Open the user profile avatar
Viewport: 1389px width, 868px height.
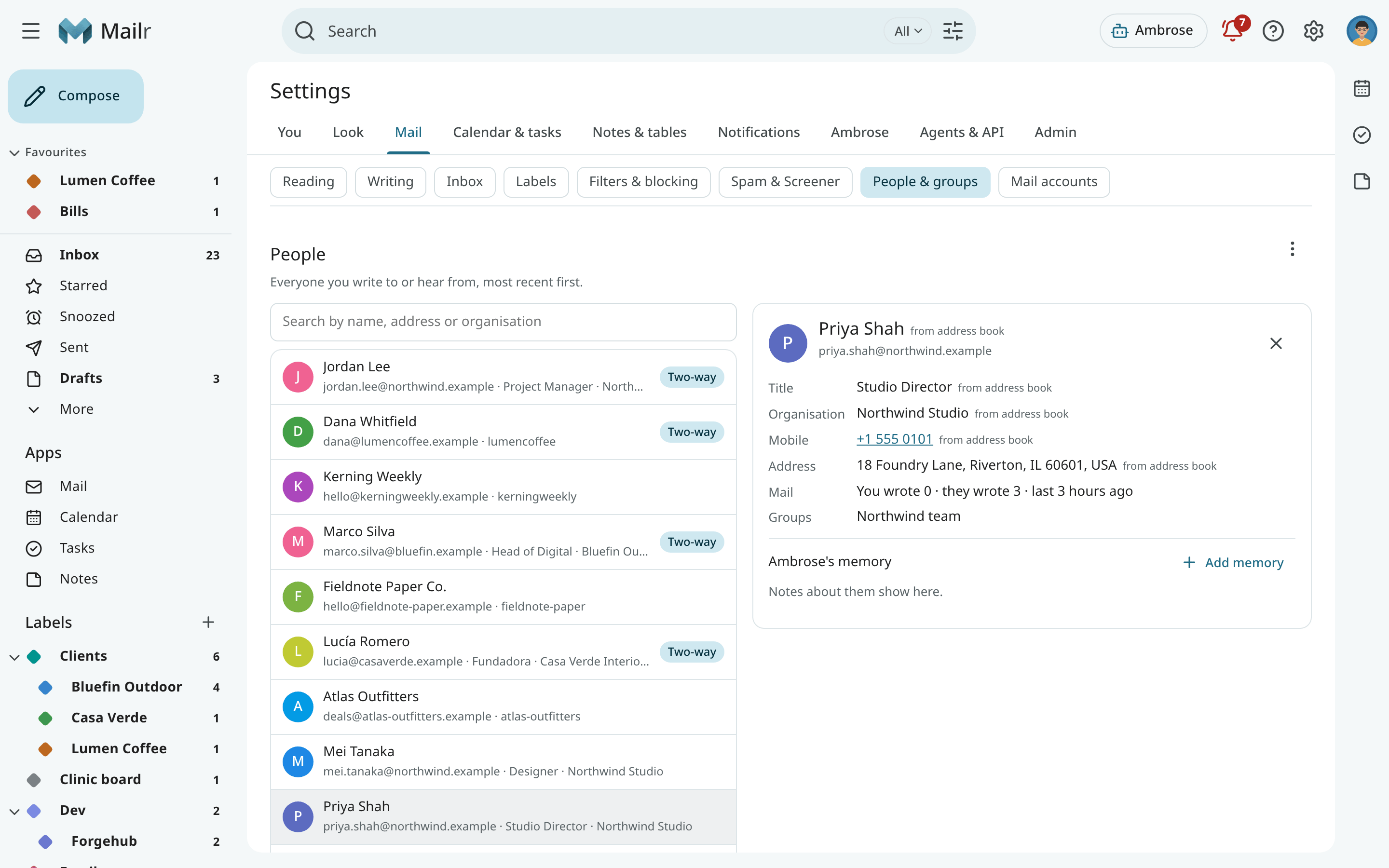coord(1362,31)
